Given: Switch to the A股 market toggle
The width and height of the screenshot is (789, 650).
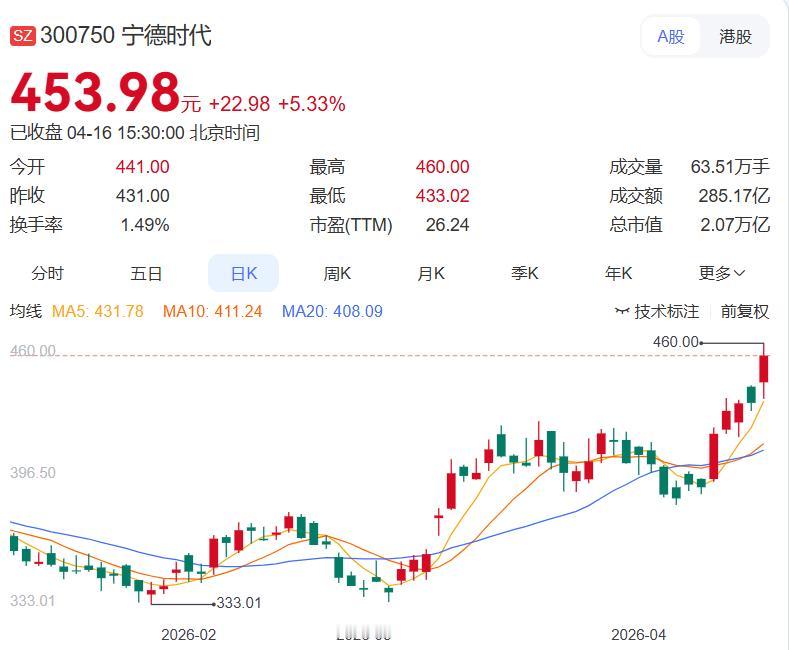Looking at the screenshot, I should [671, 37].
